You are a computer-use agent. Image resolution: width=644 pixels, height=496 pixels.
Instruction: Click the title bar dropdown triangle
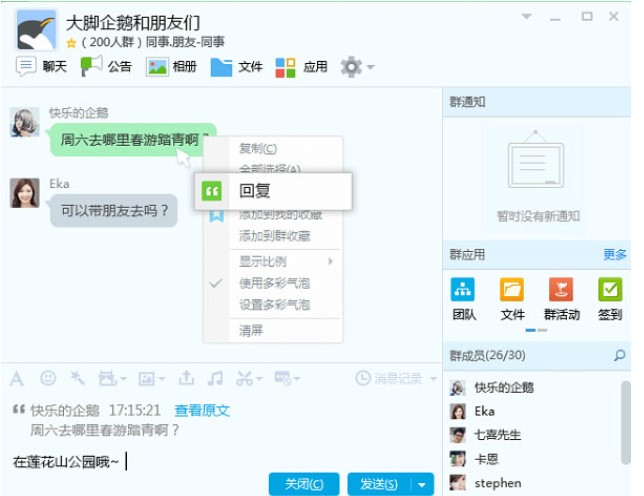[527, 16]
